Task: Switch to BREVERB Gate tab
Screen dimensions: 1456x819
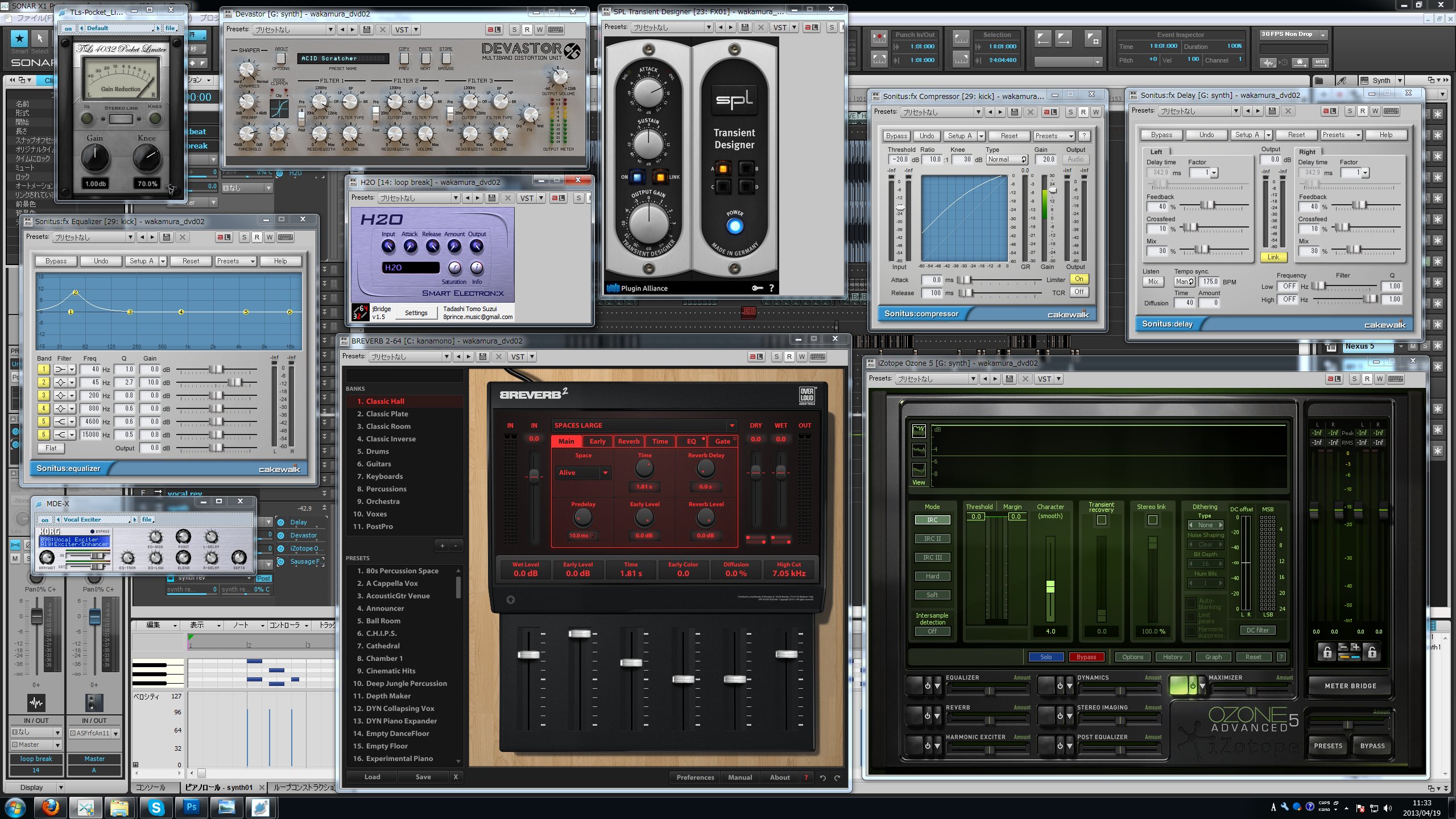Action: click(x=723, y=441)
